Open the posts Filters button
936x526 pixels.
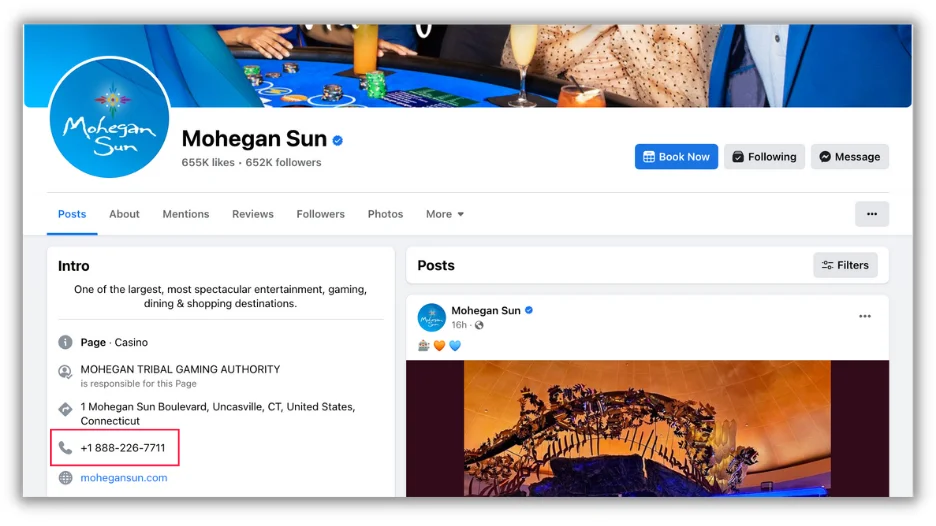[x=845, y=265]
